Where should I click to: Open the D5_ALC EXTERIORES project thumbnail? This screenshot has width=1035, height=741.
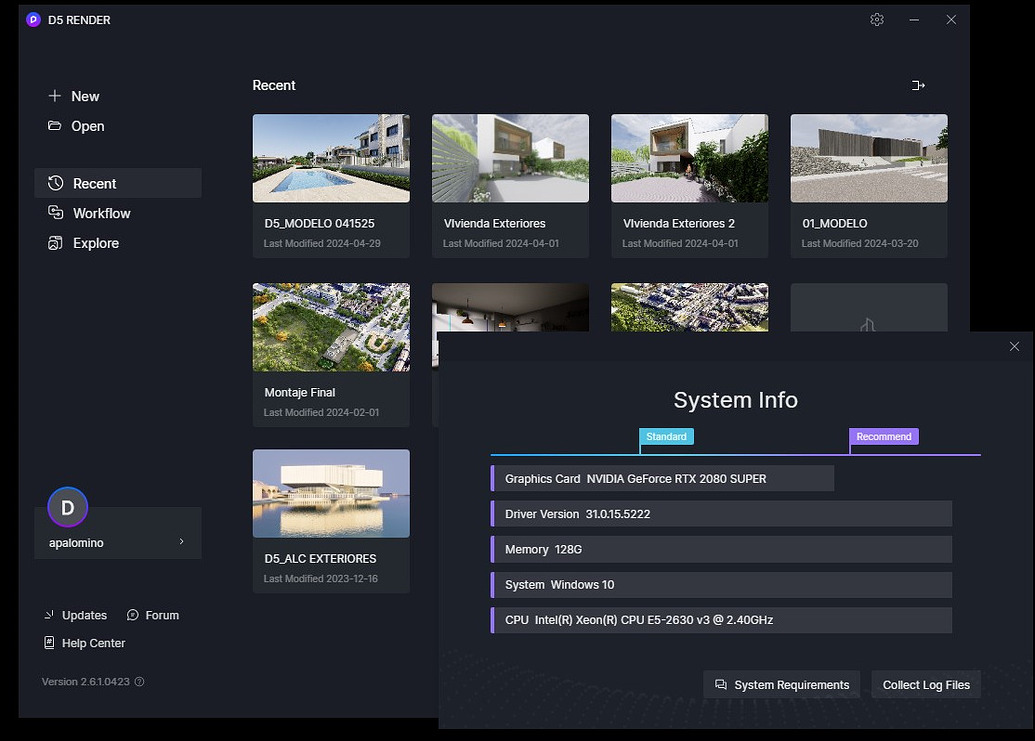[331, 493]
